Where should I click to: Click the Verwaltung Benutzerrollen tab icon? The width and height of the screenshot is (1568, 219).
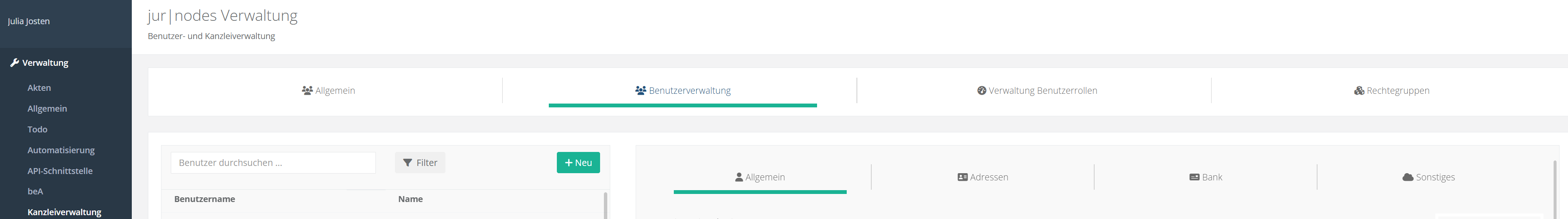pos(981,90)
